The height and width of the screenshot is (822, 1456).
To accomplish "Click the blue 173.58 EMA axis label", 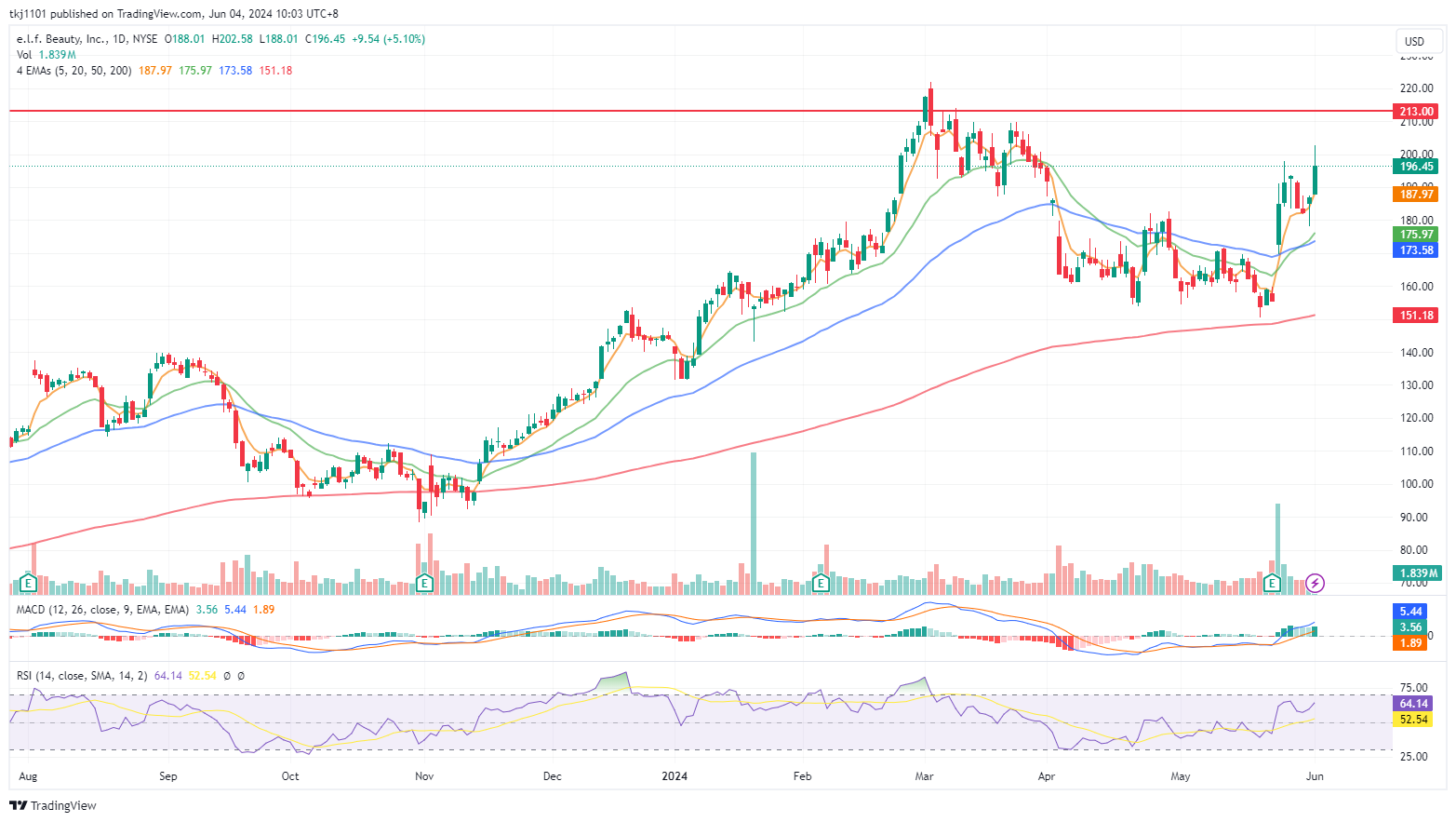I will pos(1416,249).
